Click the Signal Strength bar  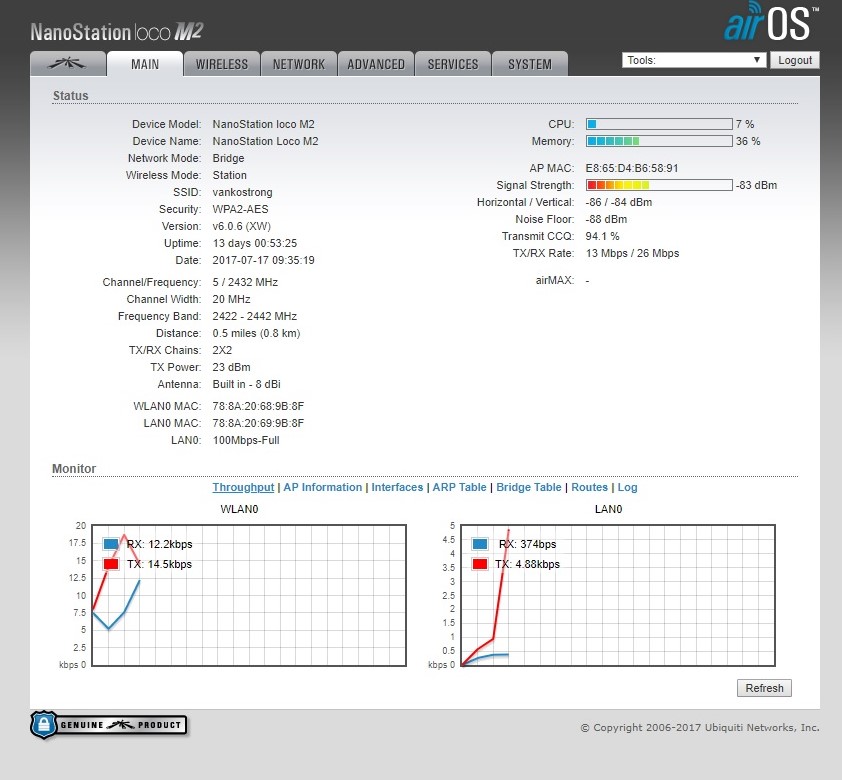659,185
